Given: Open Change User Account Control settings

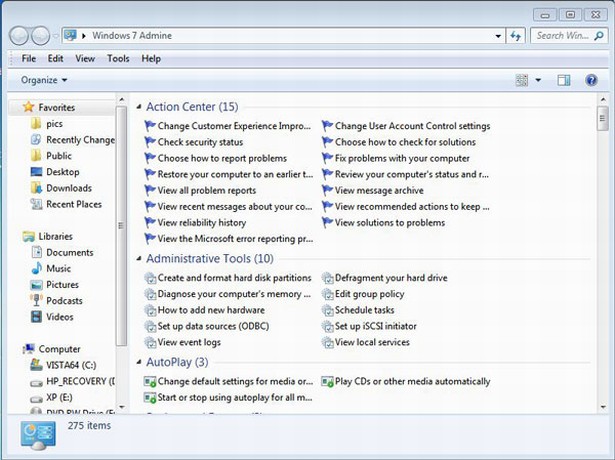Looking at the screenshot, I should pyautogui.click(x=412, y=126).
